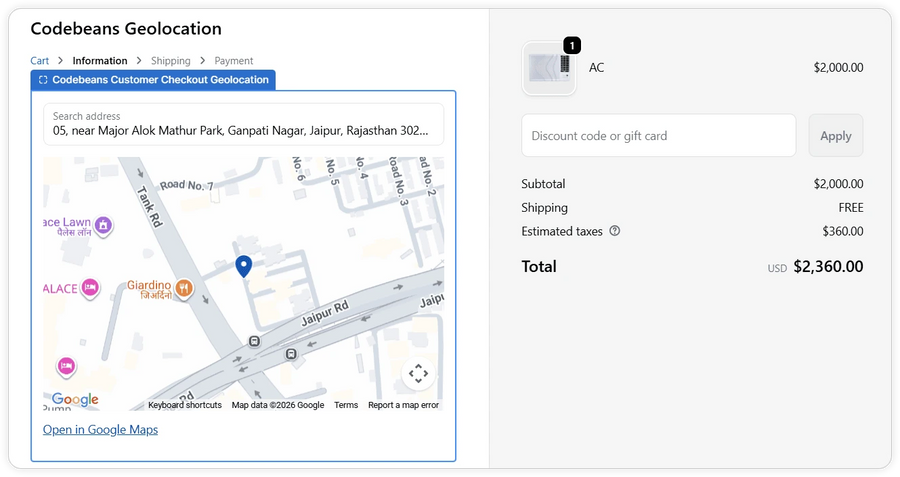Click the bus stop icon on Tank Rd
Image resolution: width=900 pixels, height=477 pixels.
click(254, 342)
